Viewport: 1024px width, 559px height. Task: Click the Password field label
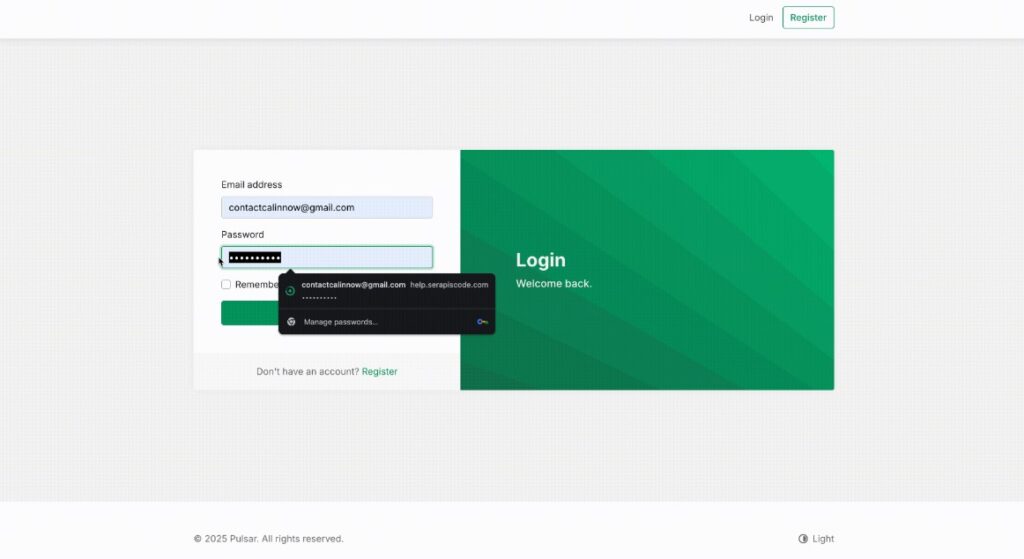[242, 235]
